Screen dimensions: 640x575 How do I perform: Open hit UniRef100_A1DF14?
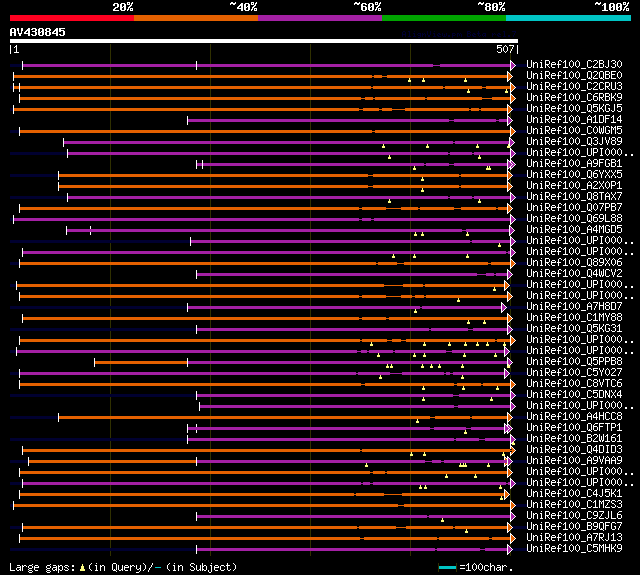574,120
